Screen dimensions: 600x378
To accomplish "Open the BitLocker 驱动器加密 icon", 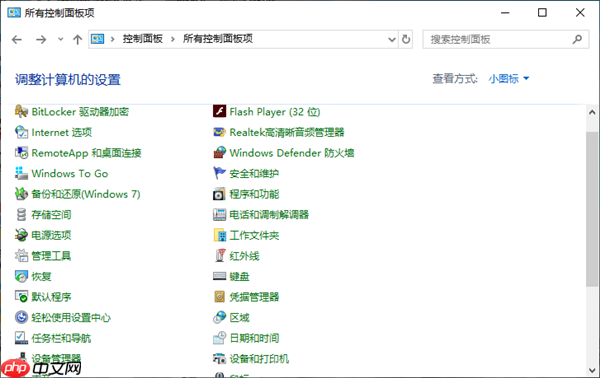I will (x=21, y=111).
